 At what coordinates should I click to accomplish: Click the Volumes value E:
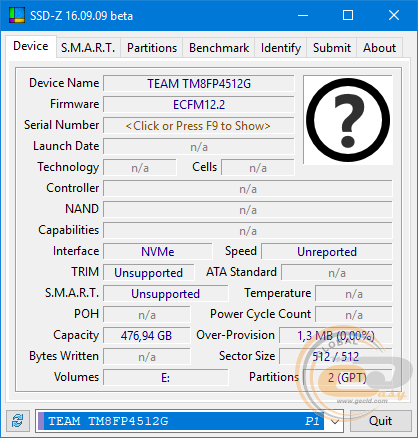click(x=166, y=378)
